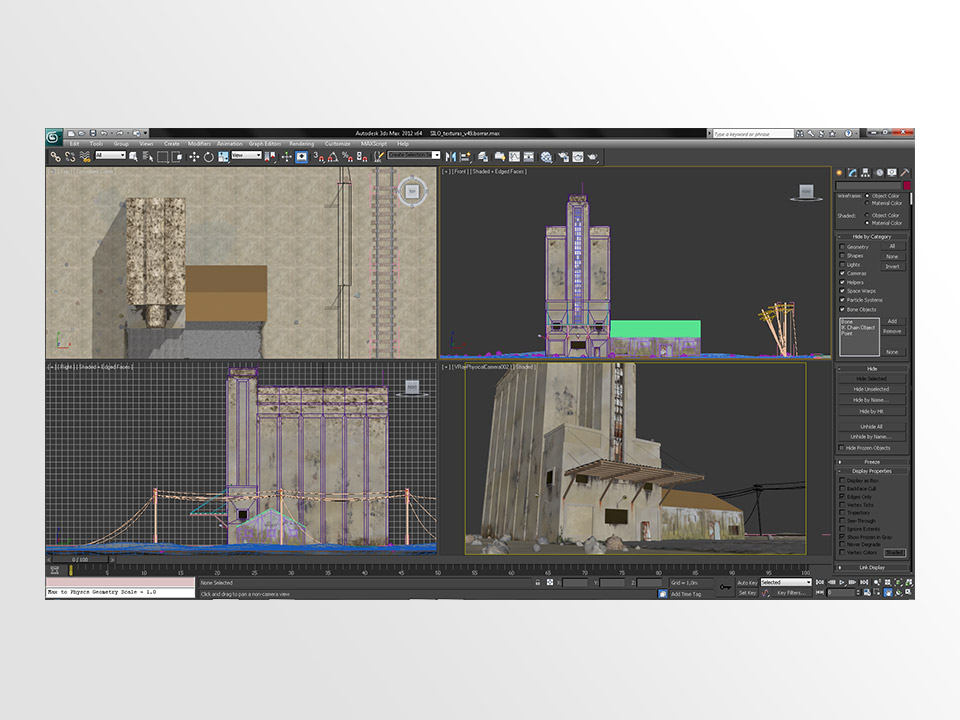960x720 pixels.
Task: Click the Hide Selected button
Action: click(871, 378)
